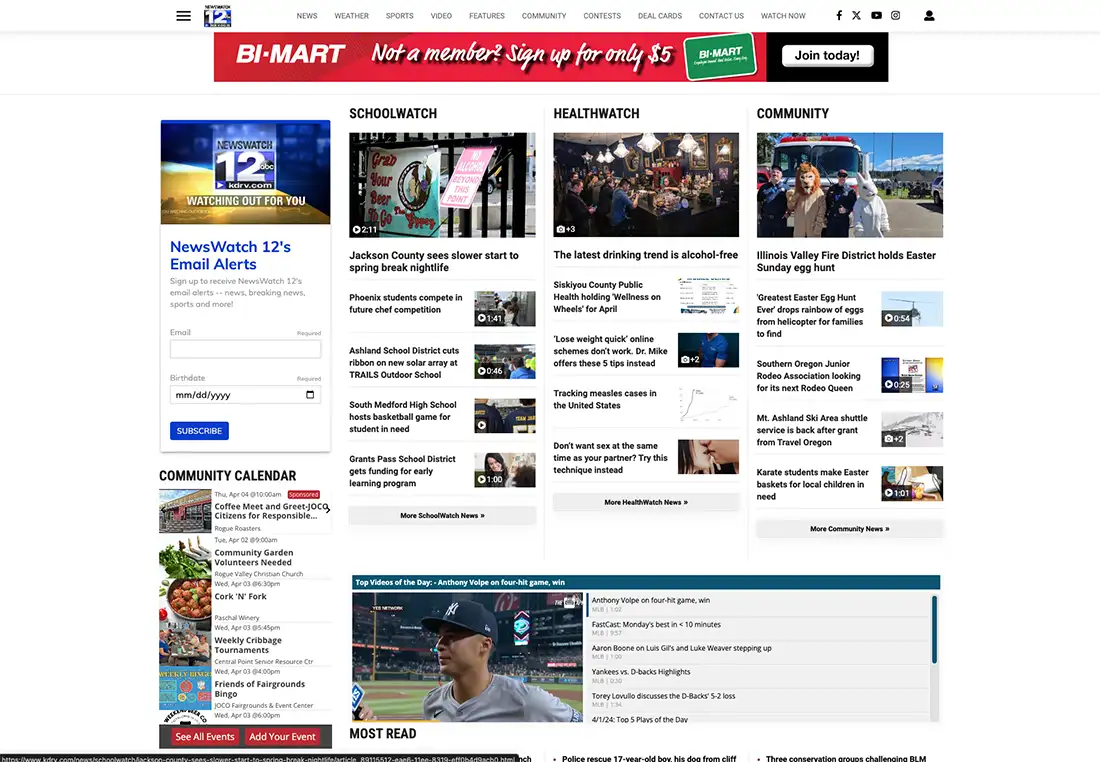Open latest drinking trend is alcohol-free headline
The image size is (1100, 762).
click(x=645, y=255)
